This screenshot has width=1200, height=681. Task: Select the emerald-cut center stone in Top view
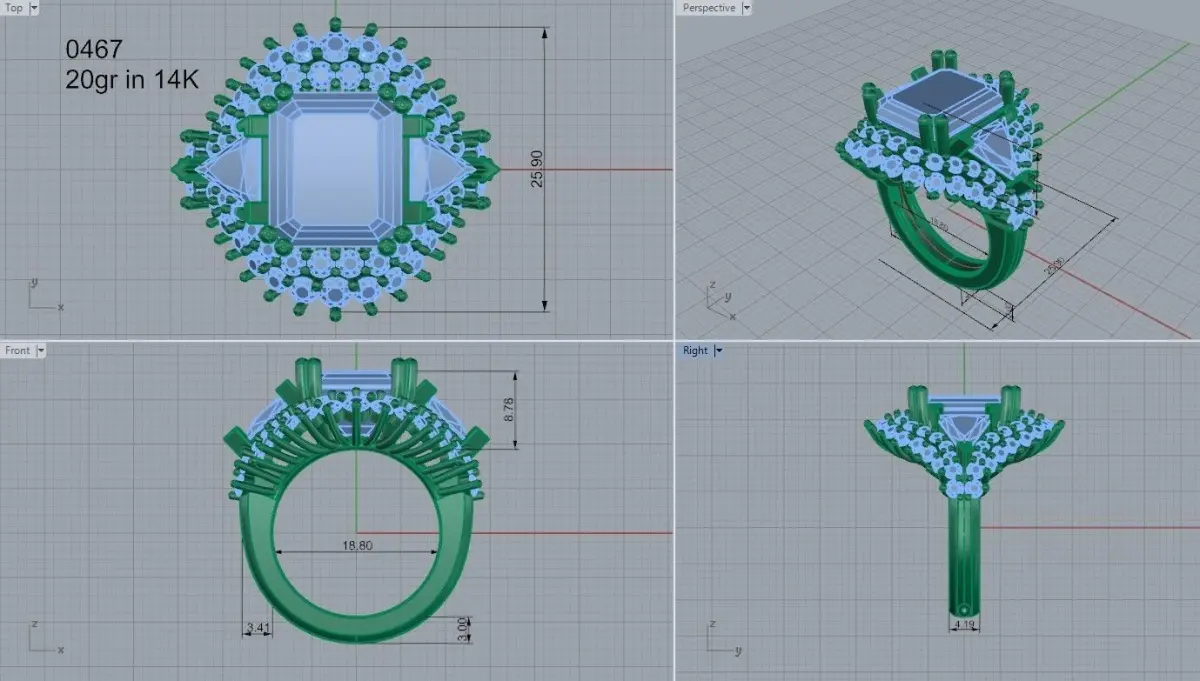point(336,170)
